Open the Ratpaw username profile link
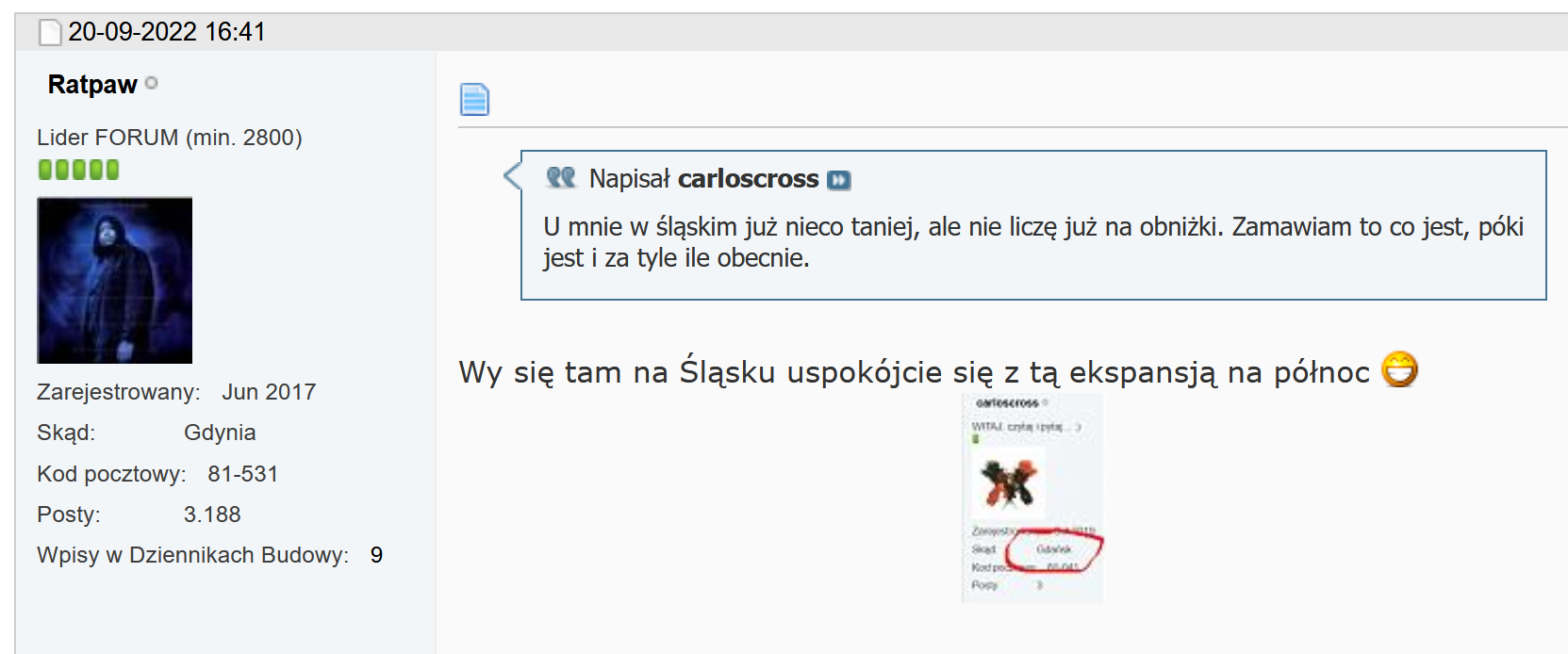This screenshot has width=1568, height=654. 92,85
